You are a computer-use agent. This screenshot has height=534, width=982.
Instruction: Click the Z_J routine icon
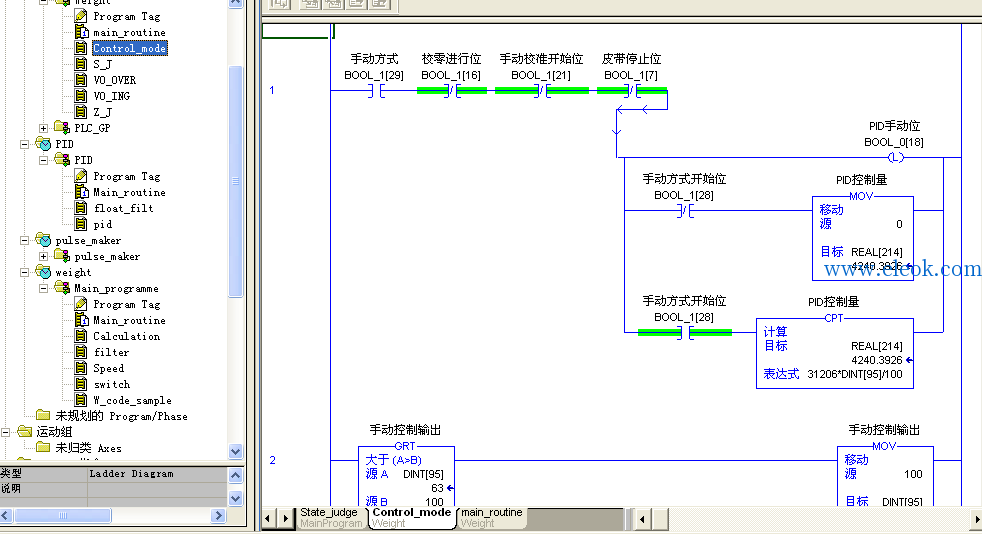(81, 112)
